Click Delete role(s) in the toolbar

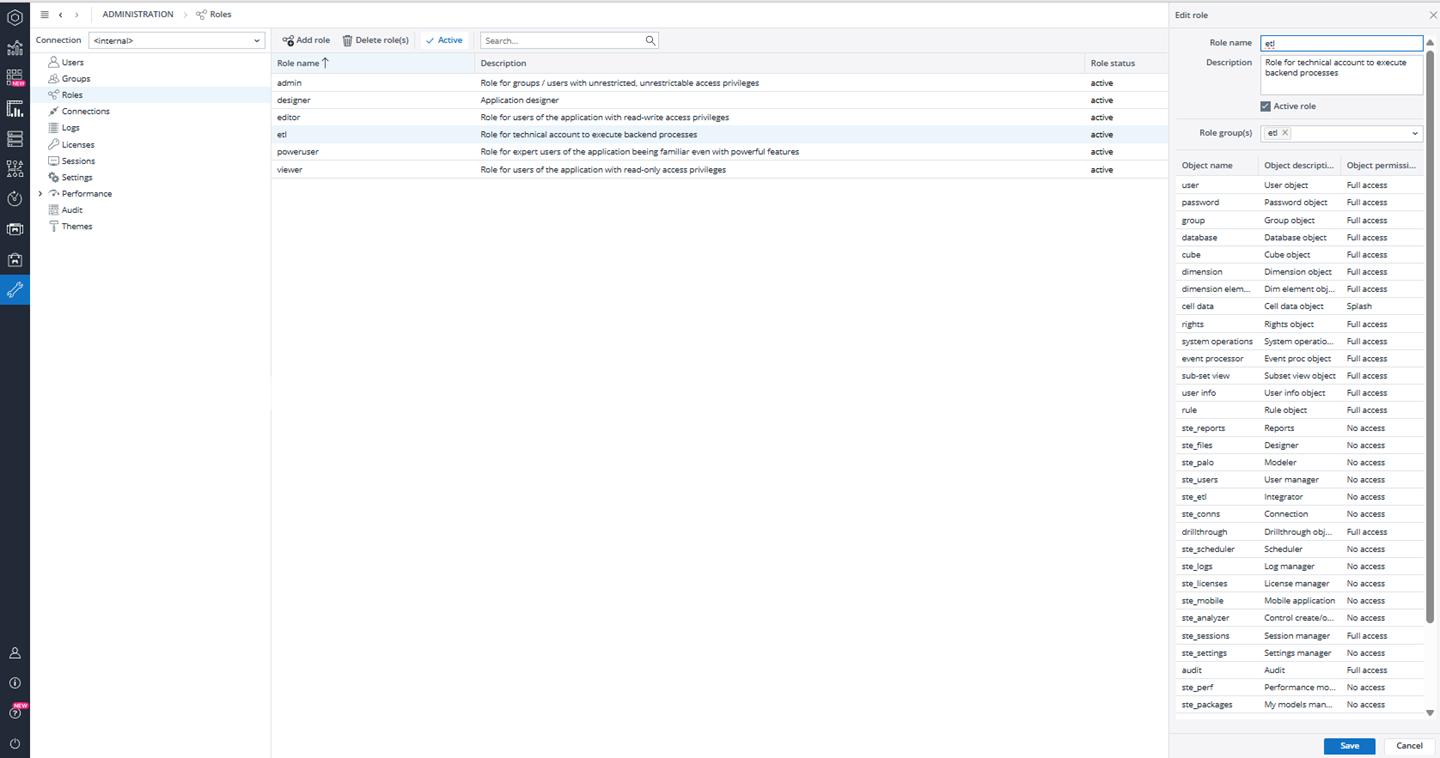[376, 41]
